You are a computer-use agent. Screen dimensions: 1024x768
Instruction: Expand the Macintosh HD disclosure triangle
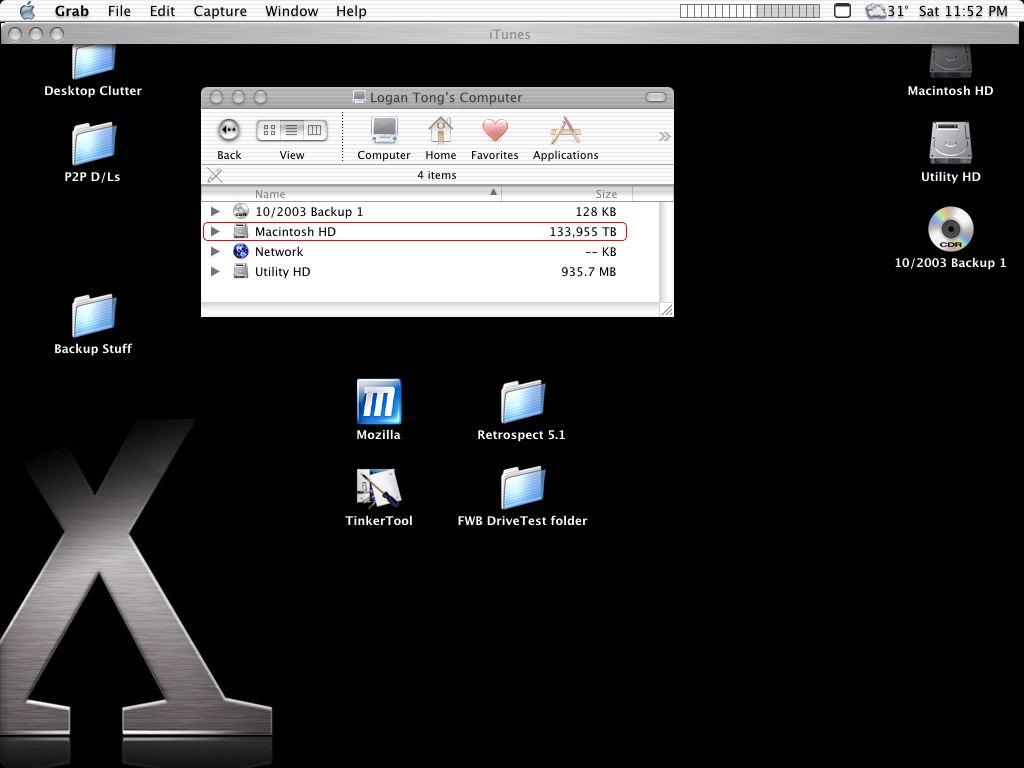pyautogui.click(x=215, y=232)
